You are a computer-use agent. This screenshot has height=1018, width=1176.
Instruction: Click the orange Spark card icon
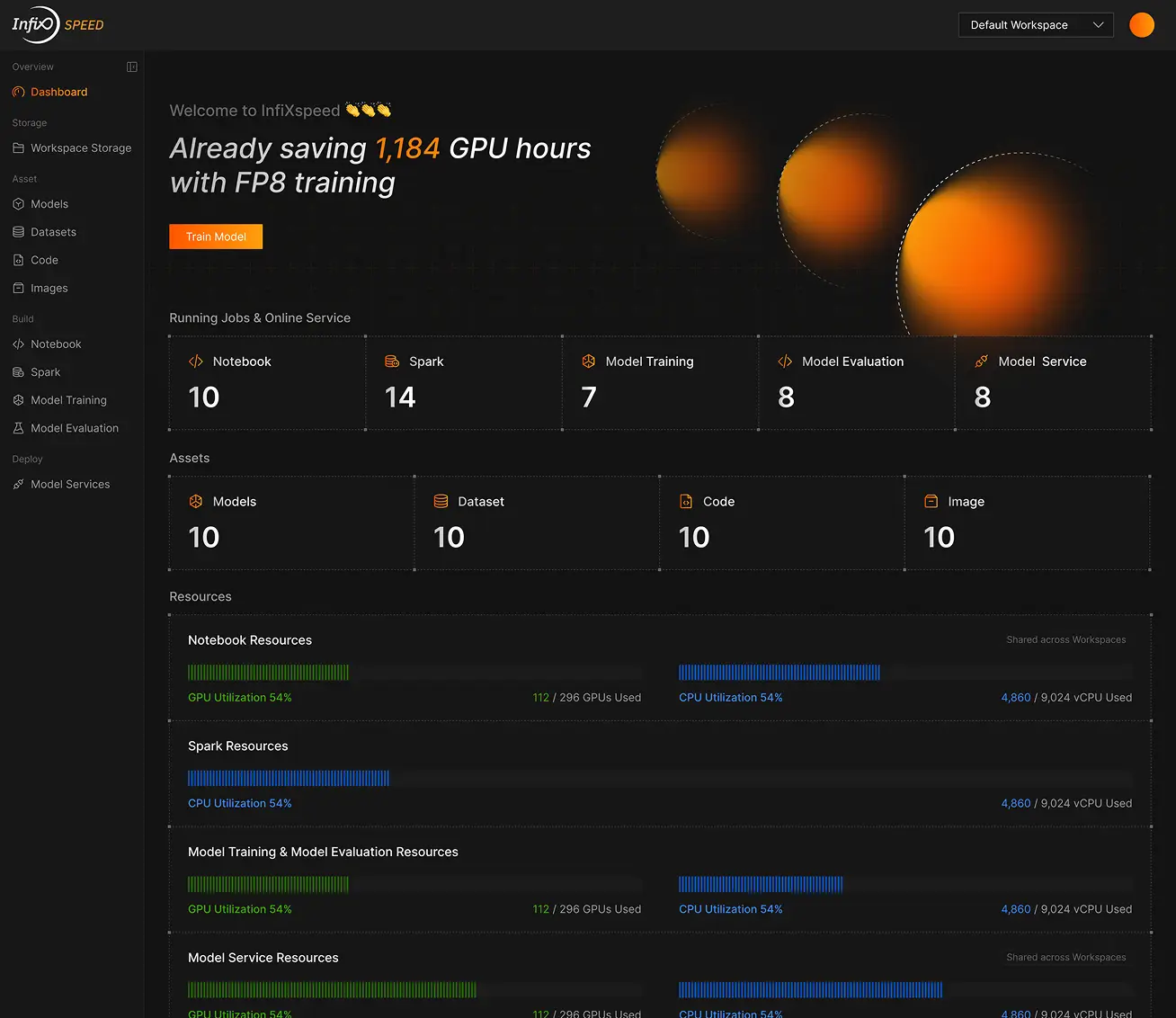click(x=392, y=362)
